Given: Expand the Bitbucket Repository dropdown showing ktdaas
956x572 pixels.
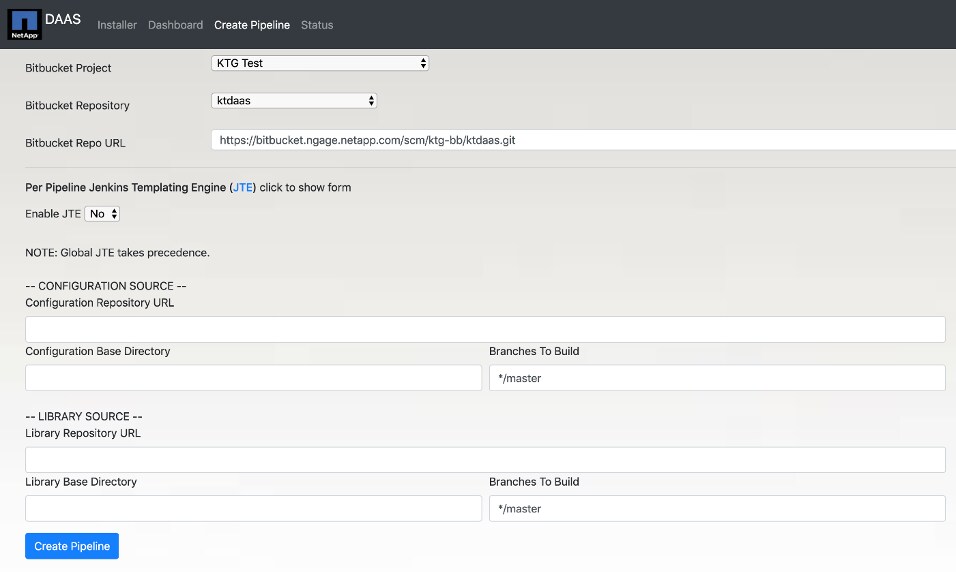Looking at the screenshot, I should 294,101.
